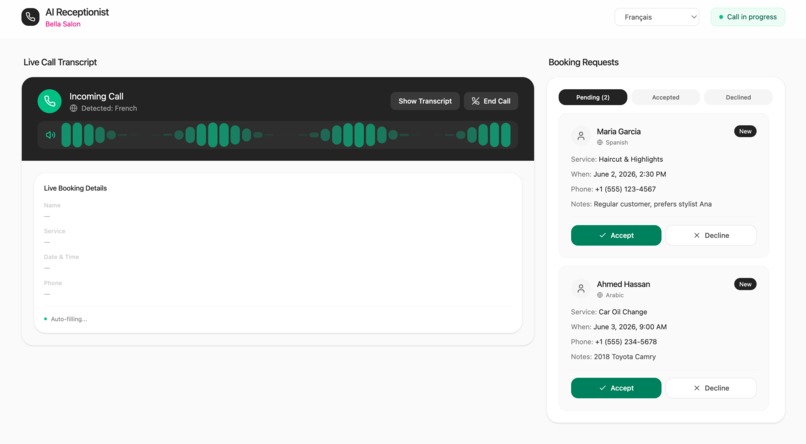The image size is (806, 444).
Task: Click the Date & Time field label
Action: 61,257
